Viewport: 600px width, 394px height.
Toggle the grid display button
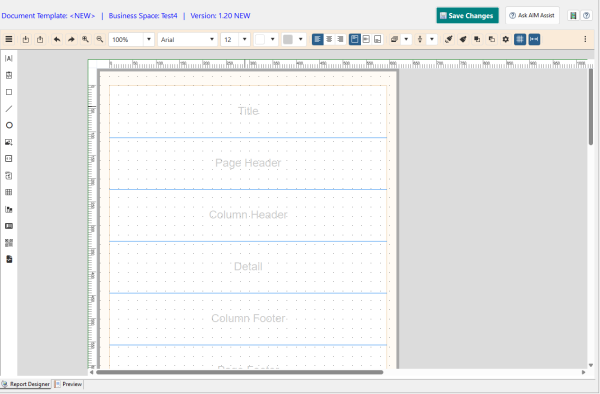(x=520, y=39)
